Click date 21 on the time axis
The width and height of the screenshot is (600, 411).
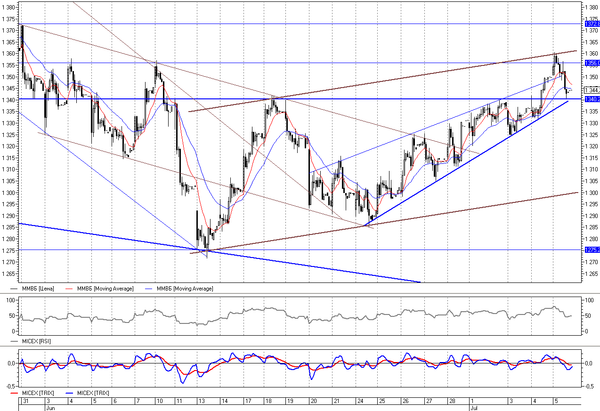click(336, 401)
